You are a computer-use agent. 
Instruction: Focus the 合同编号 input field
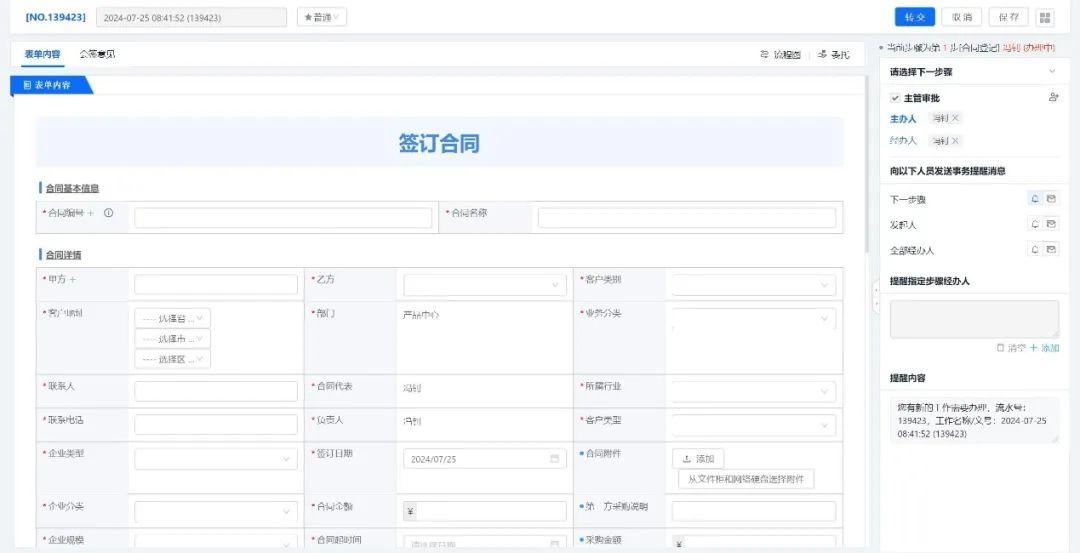click(283, 218)
